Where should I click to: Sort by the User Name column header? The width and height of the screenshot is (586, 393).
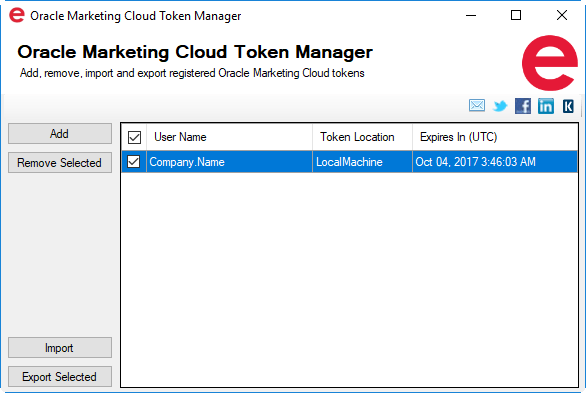point(229,137)
